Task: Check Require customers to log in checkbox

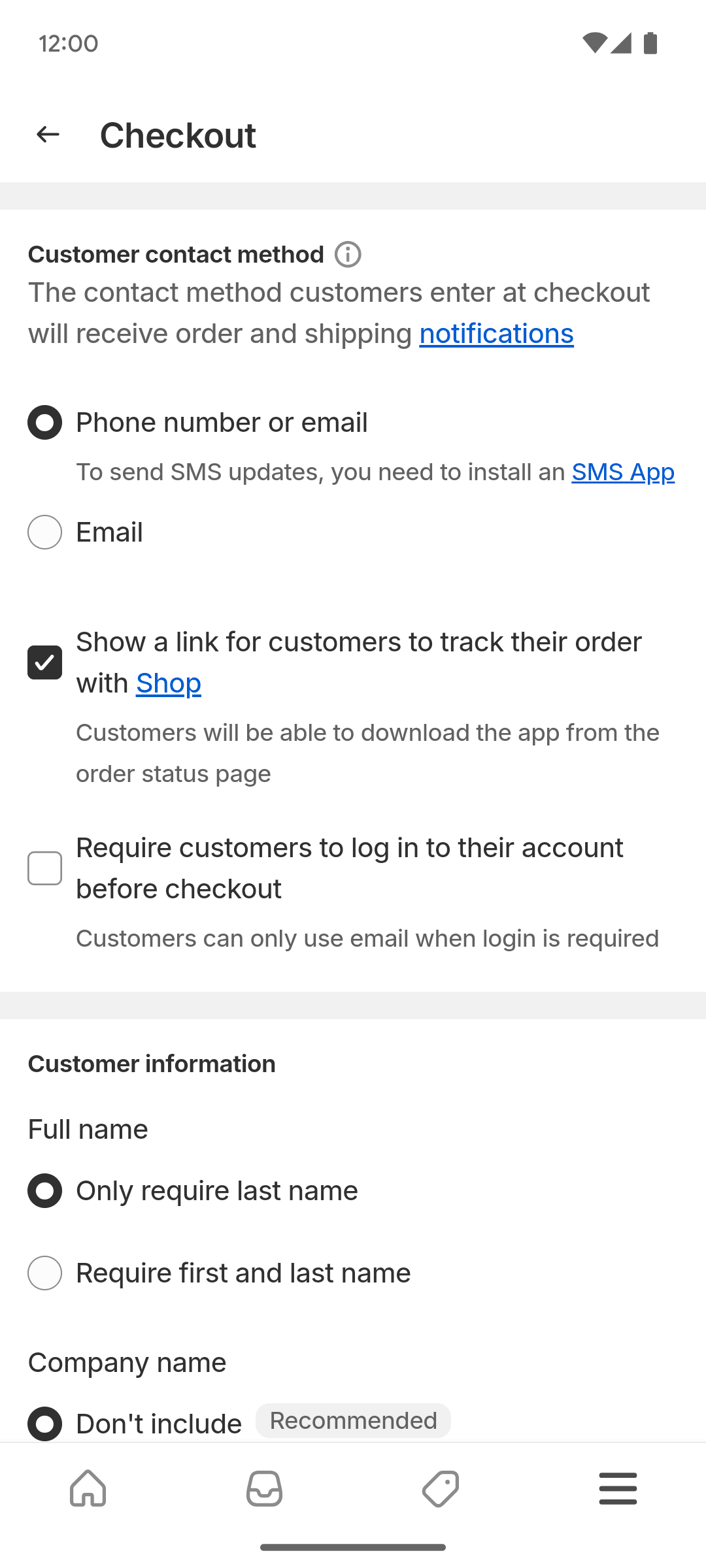Action: click(x=44, y=868)
